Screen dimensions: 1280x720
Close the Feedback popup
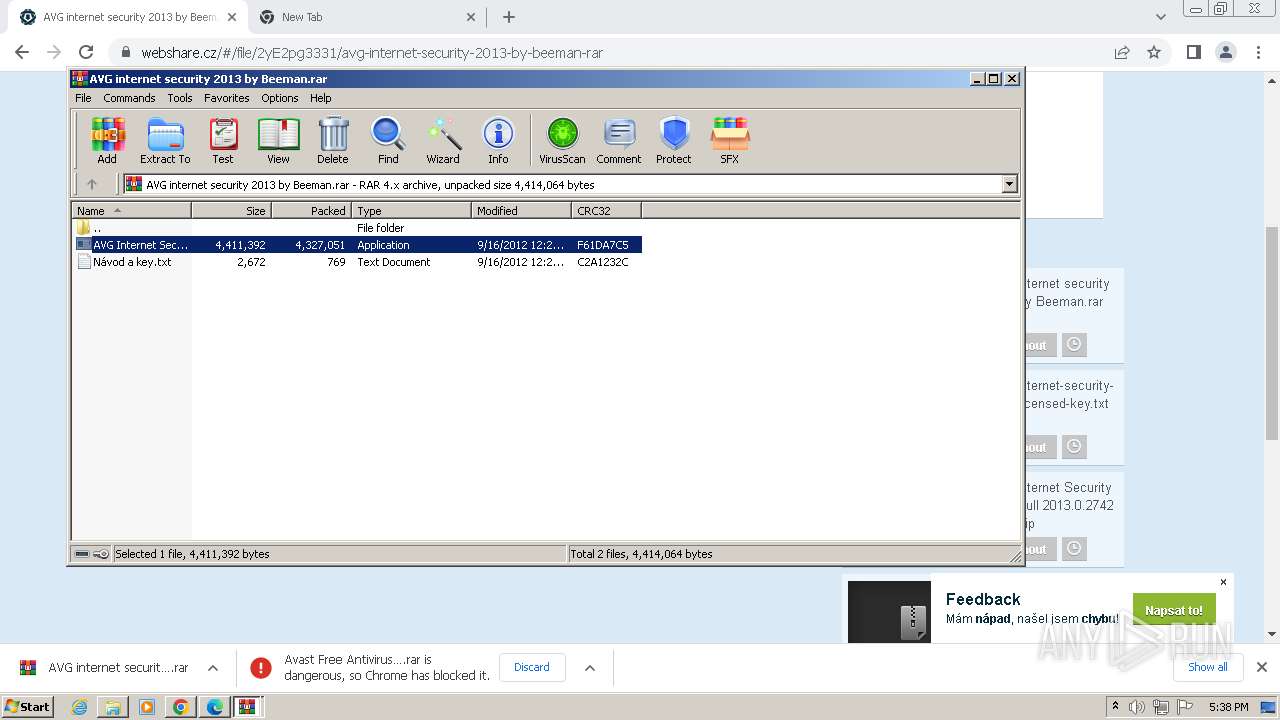click(1223, 582)
